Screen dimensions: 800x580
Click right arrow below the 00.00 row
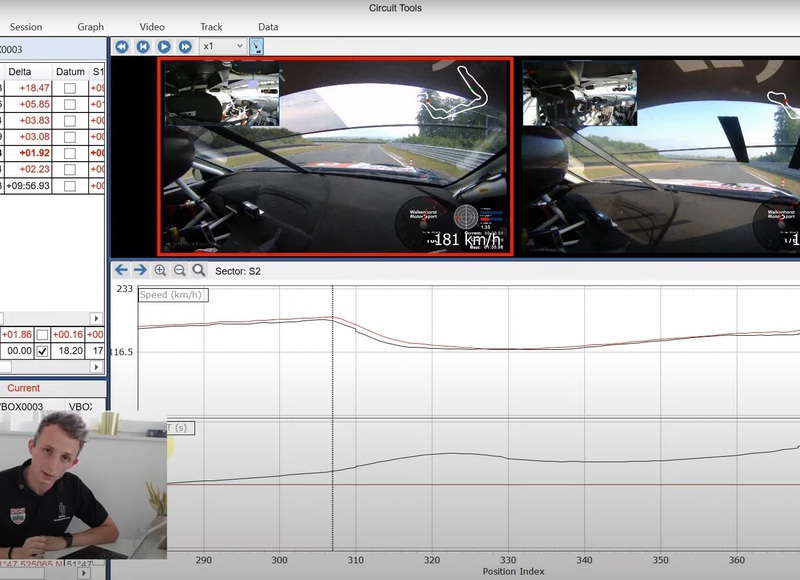tap(96, 367)
